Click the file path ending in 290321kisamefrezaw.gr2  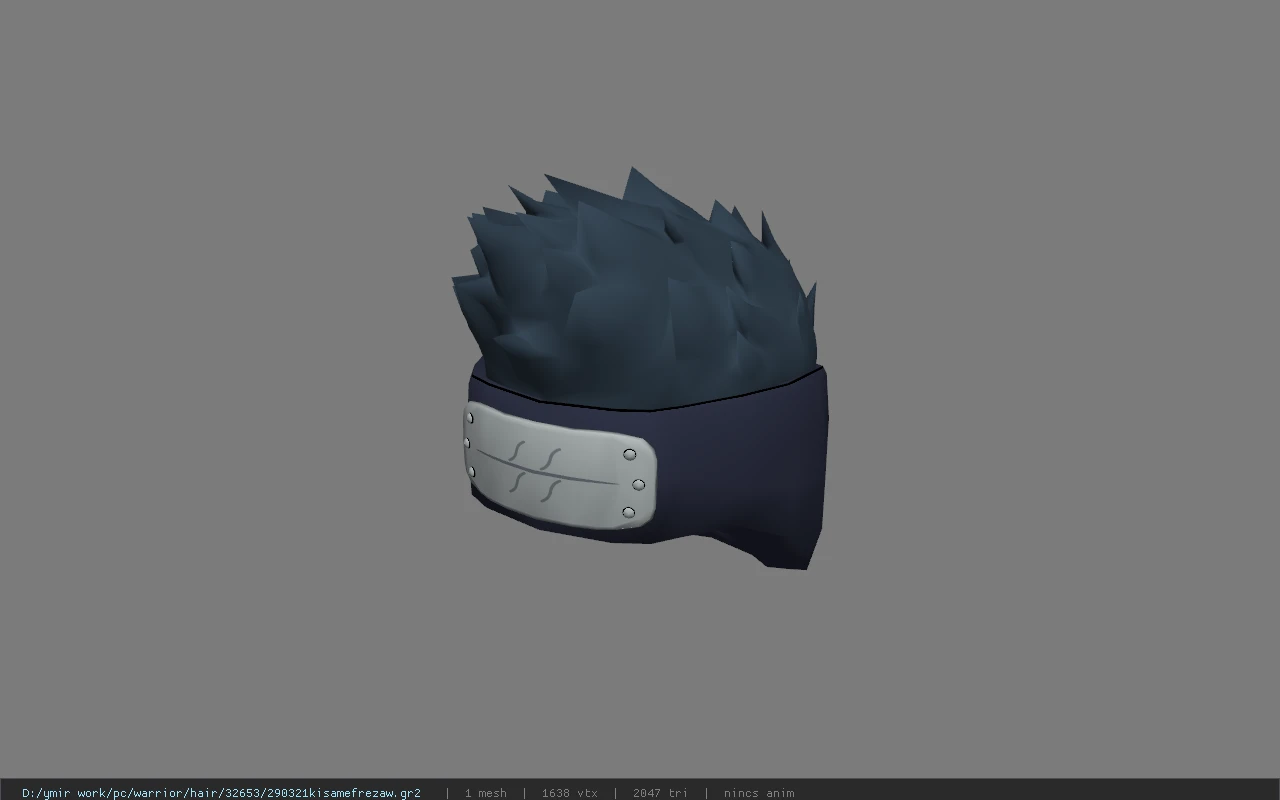point(221,793)
